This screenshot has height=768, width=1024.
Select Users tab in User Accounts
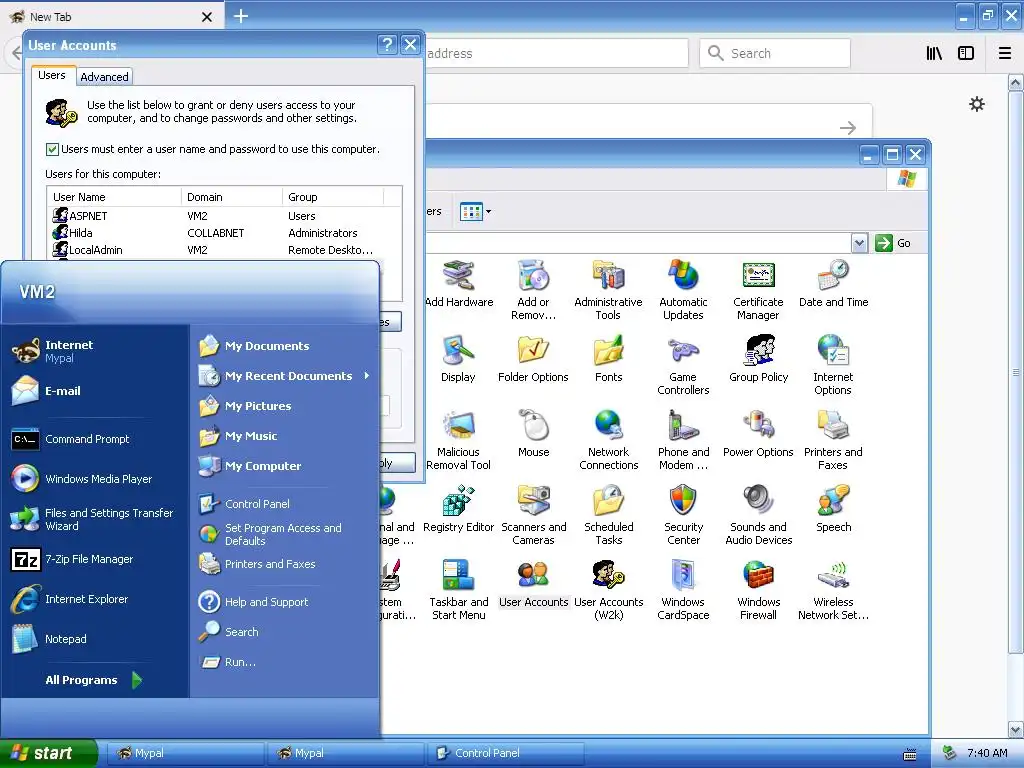(52, 76)
